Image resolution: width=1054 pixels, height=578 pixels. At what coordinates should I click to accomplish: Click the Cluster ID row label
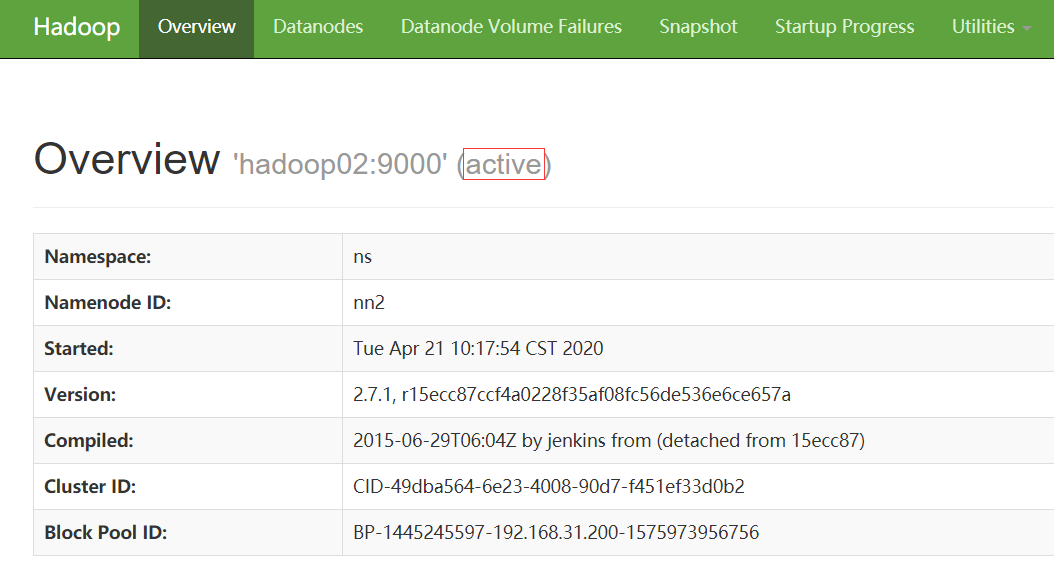pyautogui.click(x=89, y=487)
